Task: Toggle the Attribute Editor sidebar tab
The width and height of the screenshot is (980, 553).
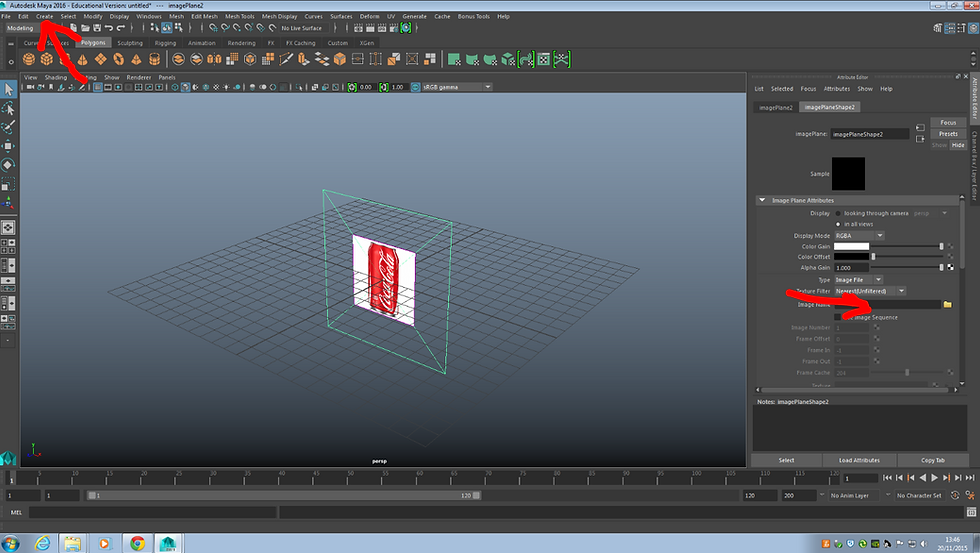Action: tap(974, 98)
